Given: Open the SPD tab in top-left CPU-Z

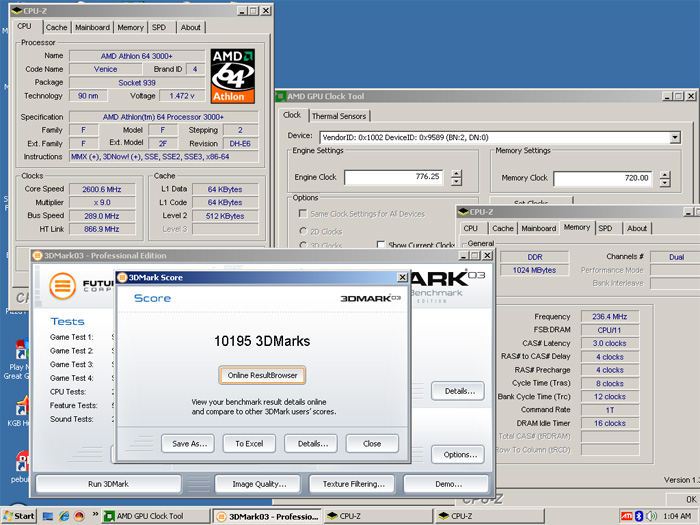Looking at the screenshot, I should coord(159,27).
